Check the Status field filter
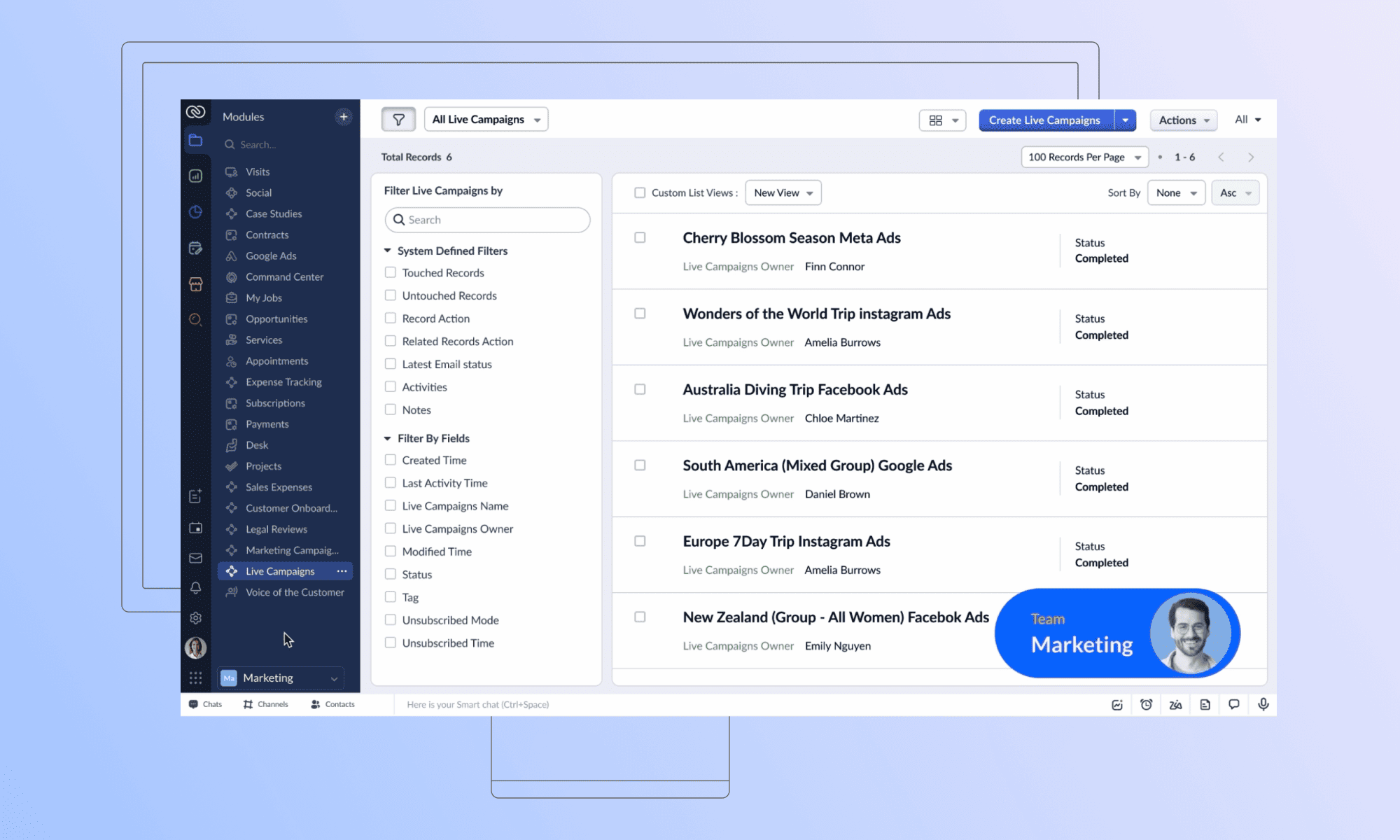 [x=391, y=574]
